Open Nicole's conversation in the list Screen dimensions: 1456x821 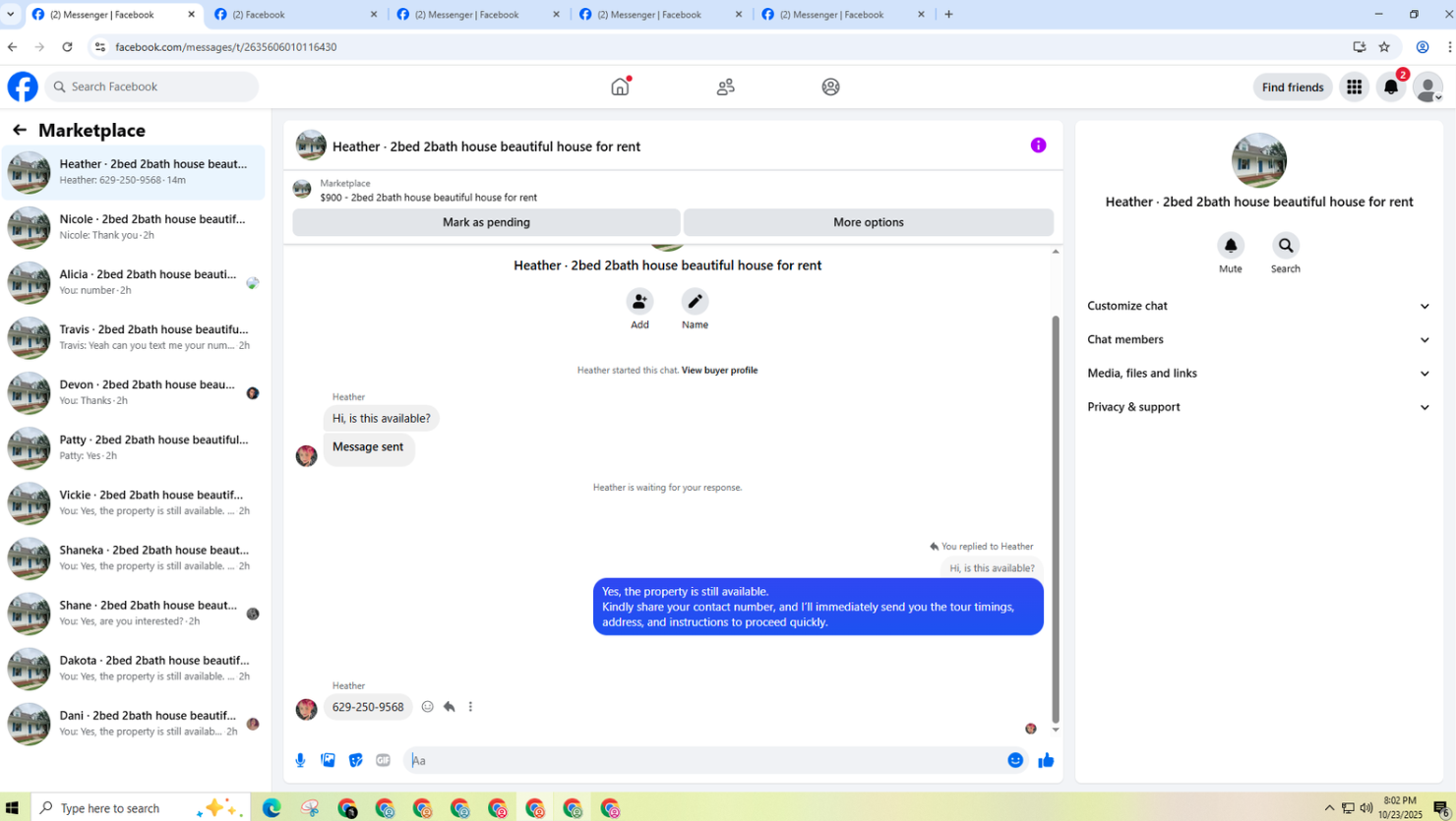click(134, 227)
